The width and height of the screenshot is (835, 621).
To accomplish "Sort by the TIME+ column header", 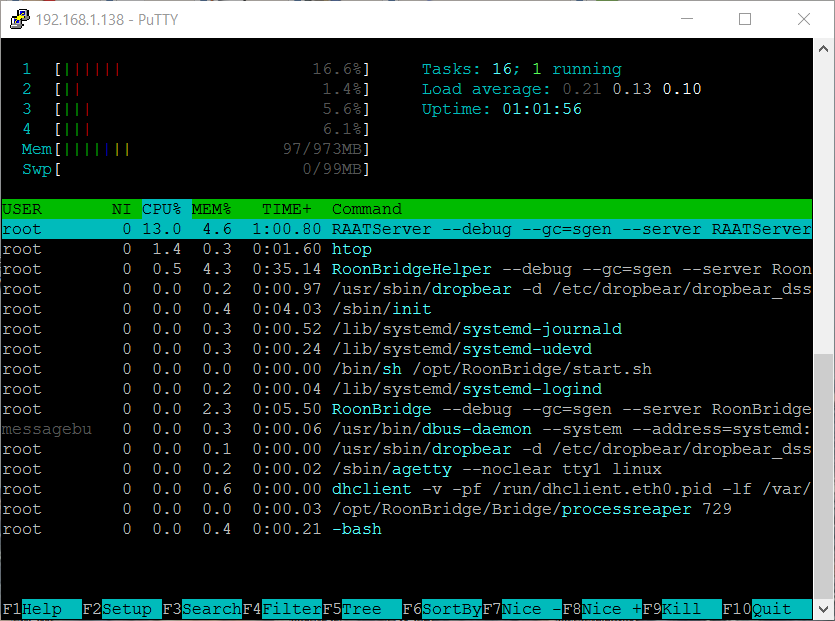I will pos(286,209).
